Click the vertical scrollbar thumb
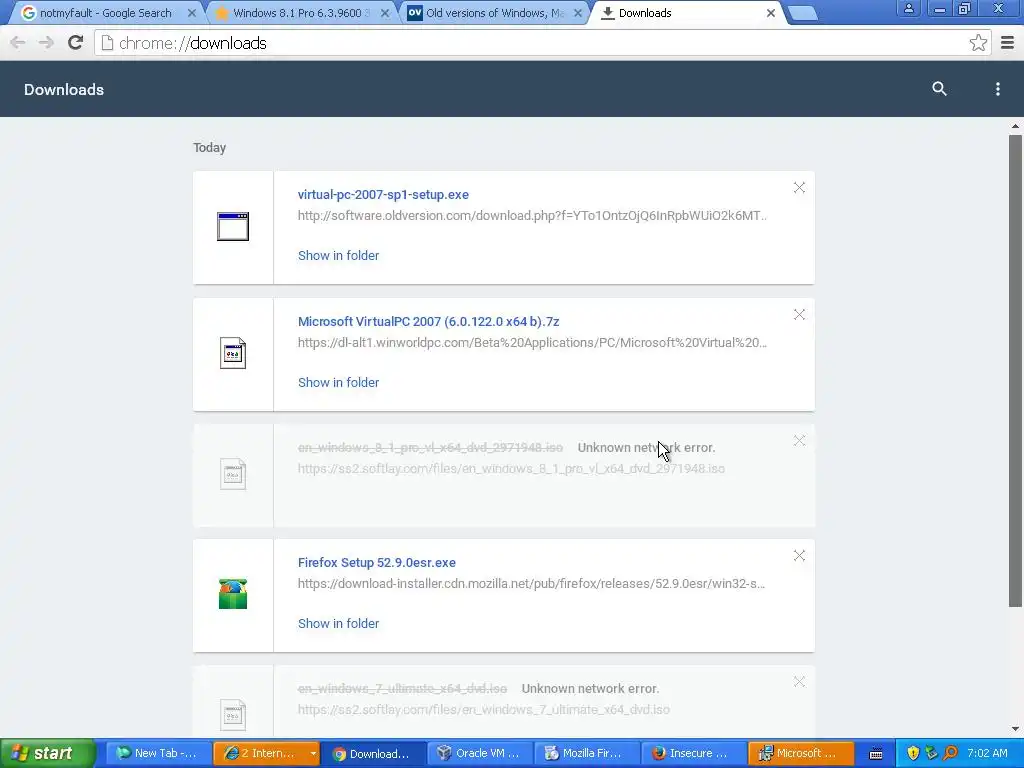Image resolution: width=1024 pixels, height=768 pixels. click(1015, 371)
